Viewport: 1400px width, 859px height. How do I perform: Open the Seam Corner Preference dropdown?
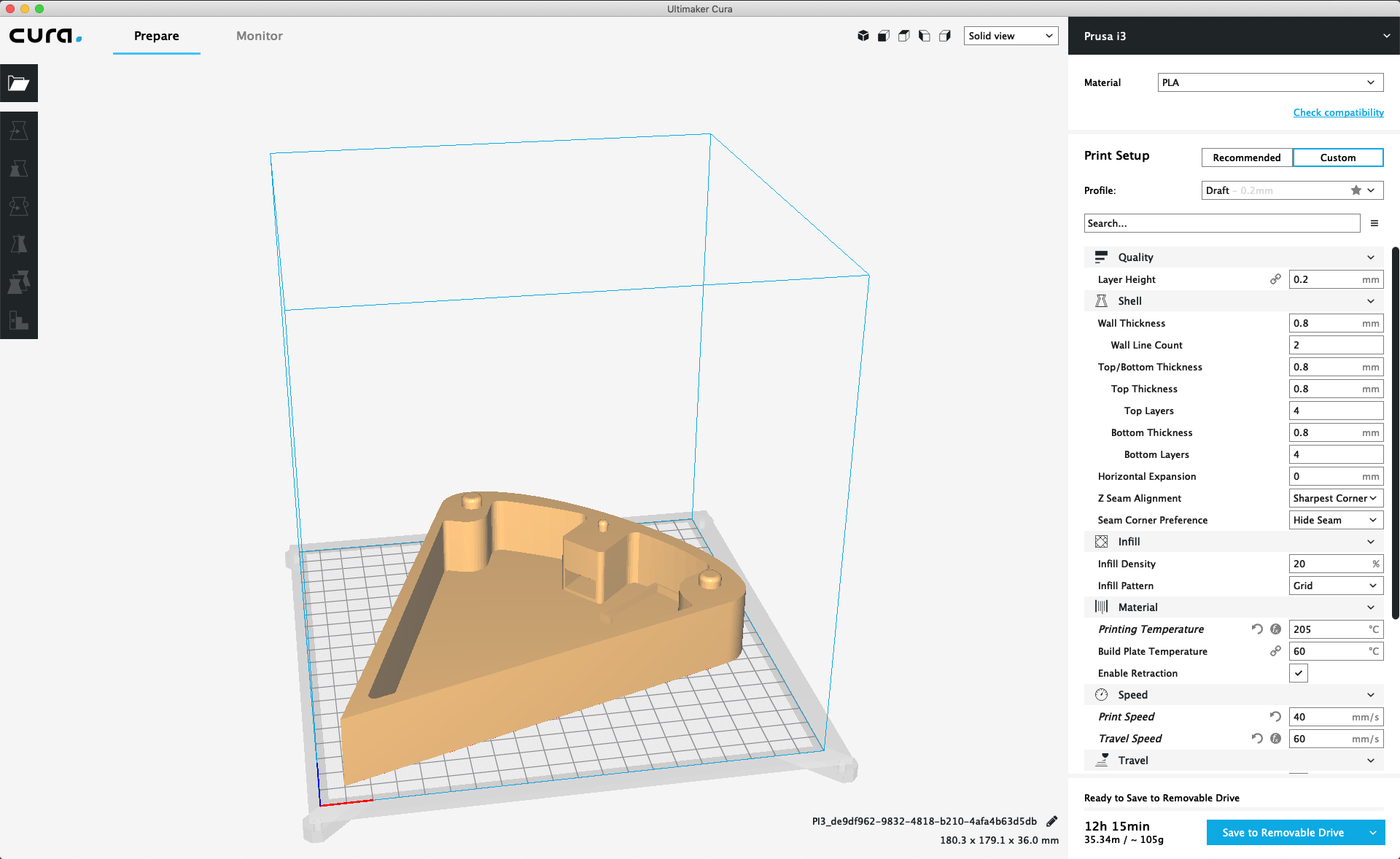coord(1336,520)
